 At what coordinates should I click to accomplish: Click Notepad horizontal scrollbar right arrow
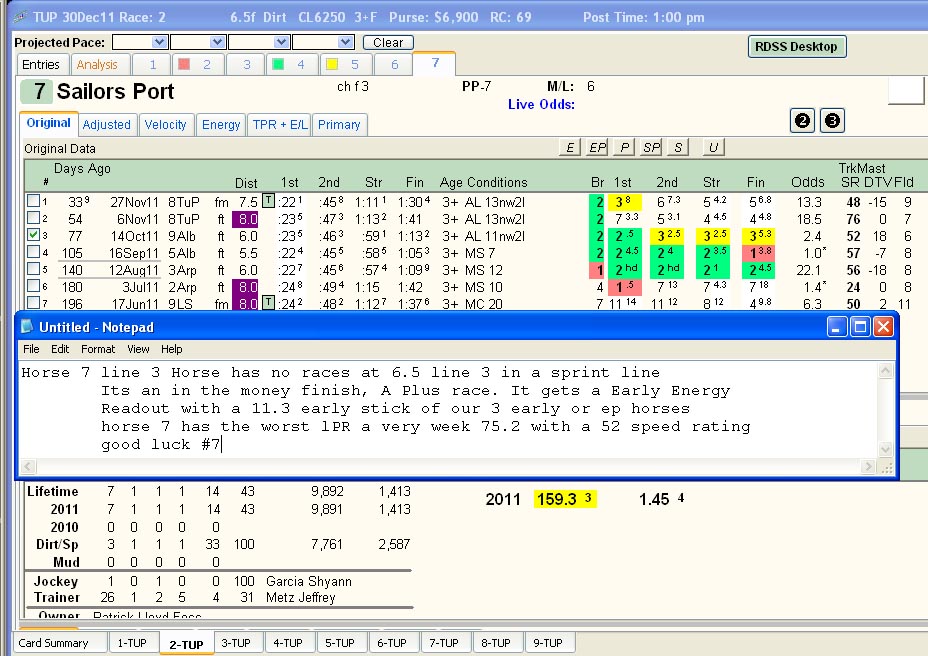(868, 467)
